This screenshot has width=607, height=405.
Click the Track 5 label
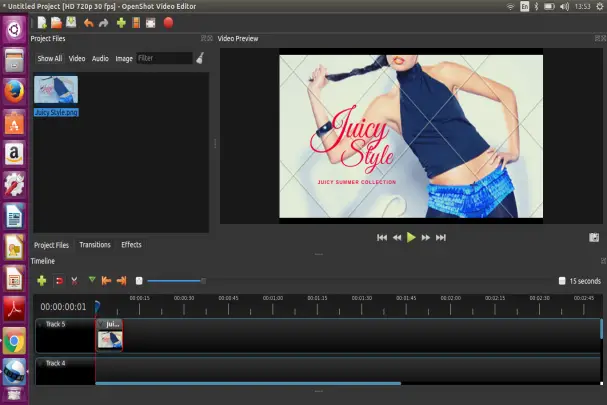click(x=55, y=324)
